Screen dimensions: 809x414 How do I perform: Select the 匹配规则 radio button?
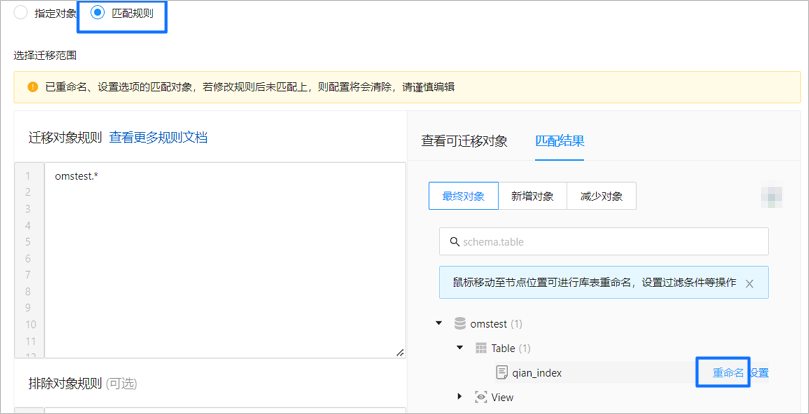pyautogui.click(x=98, y=13)
